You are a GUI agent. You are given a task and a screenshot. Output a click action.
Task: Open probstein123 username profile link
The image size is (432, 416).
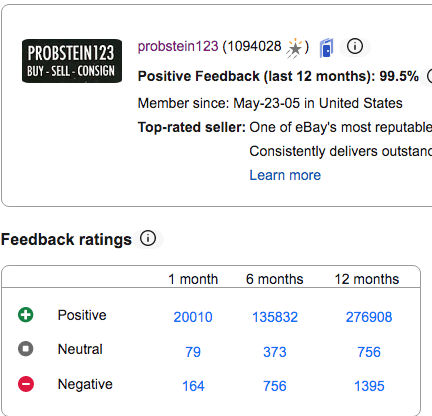pos(178,46)
